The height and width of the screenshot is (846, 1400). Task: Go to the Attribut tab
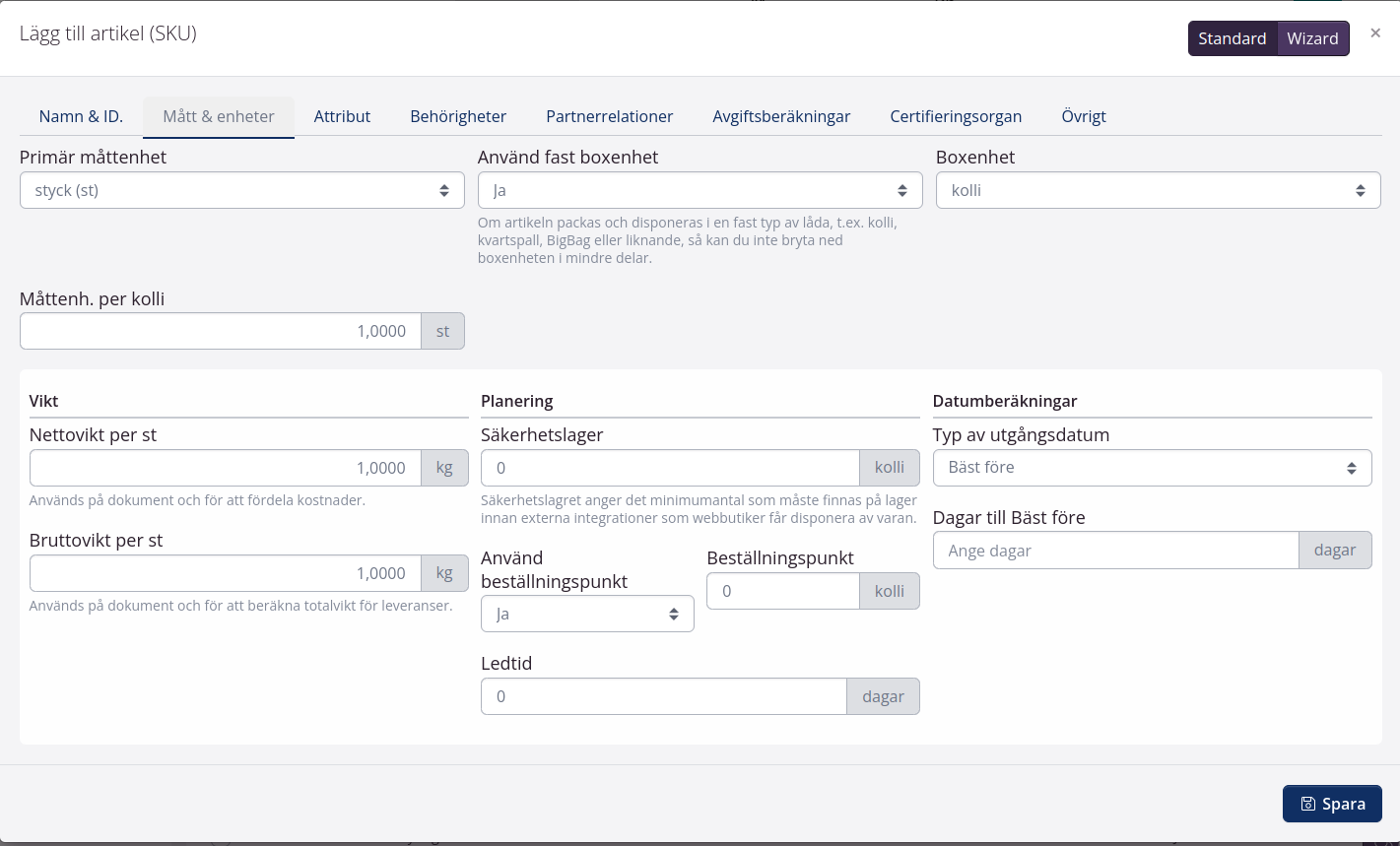tap(342, 116)
